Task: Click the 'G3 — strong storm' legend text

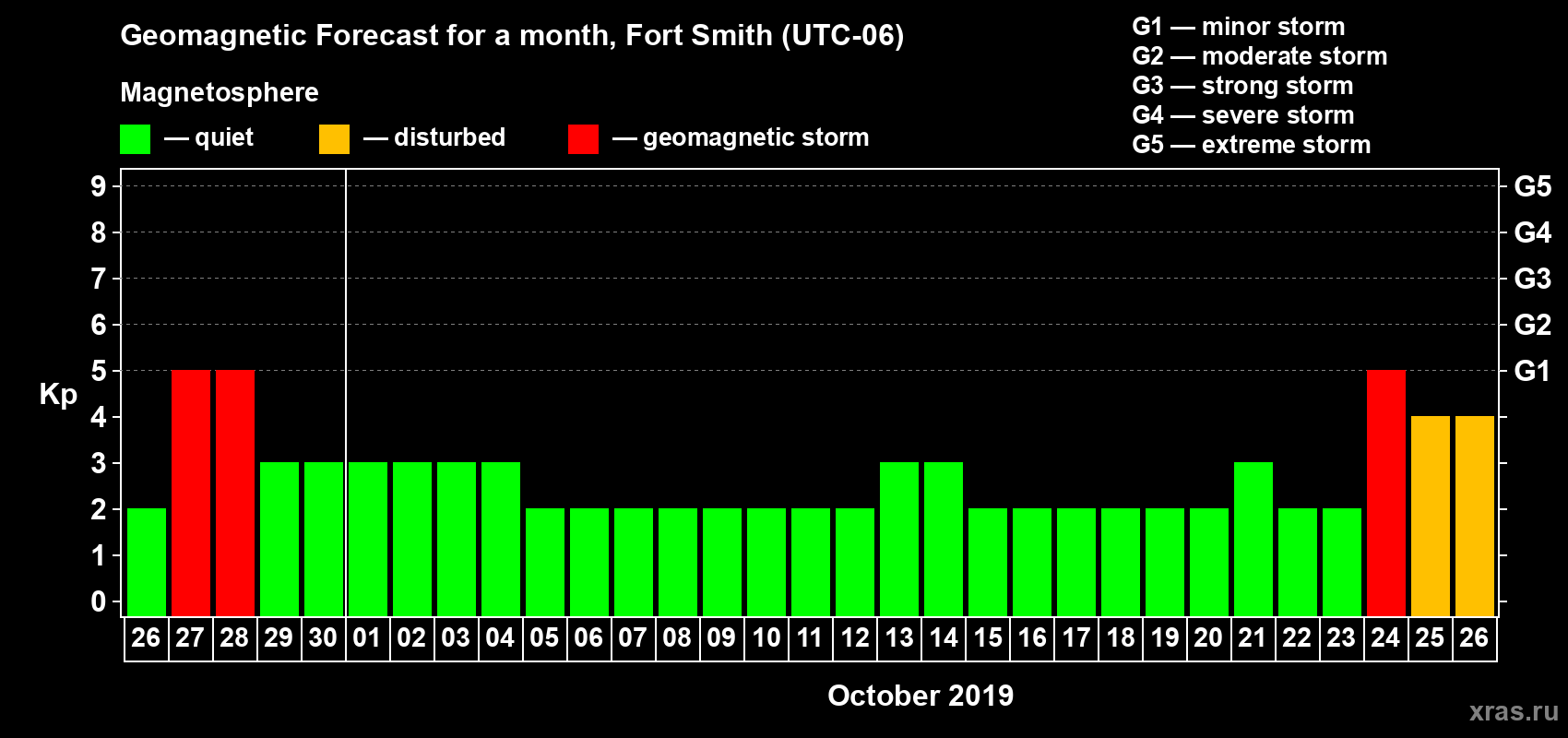Action: tap(1242, 86)
